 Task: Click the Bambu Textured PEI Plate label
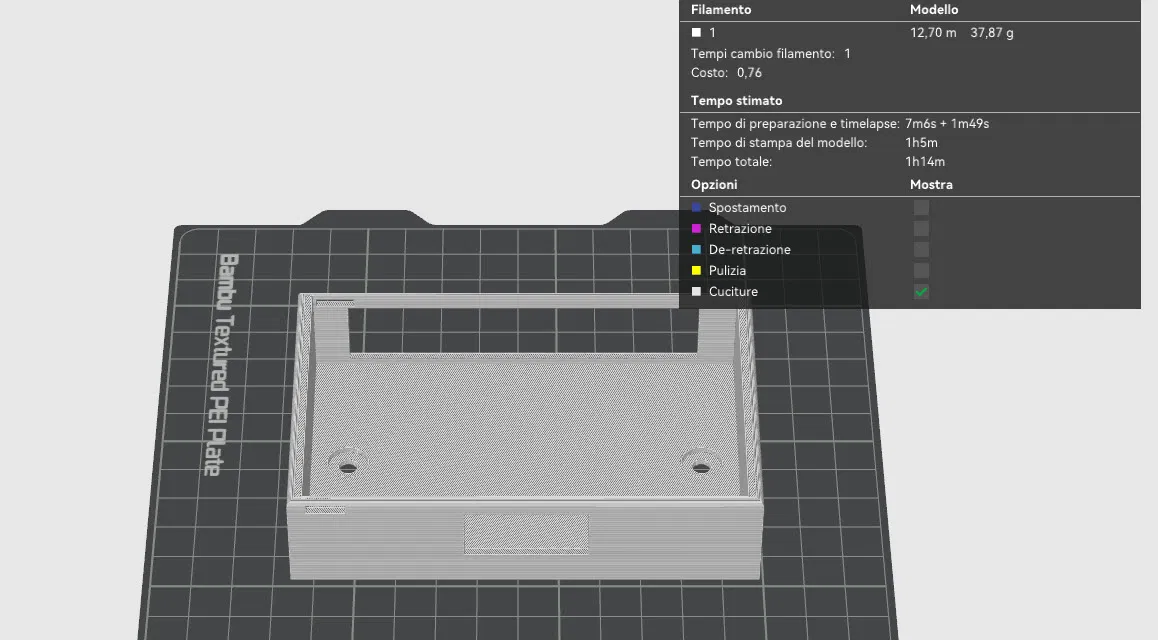coord(222,365)
